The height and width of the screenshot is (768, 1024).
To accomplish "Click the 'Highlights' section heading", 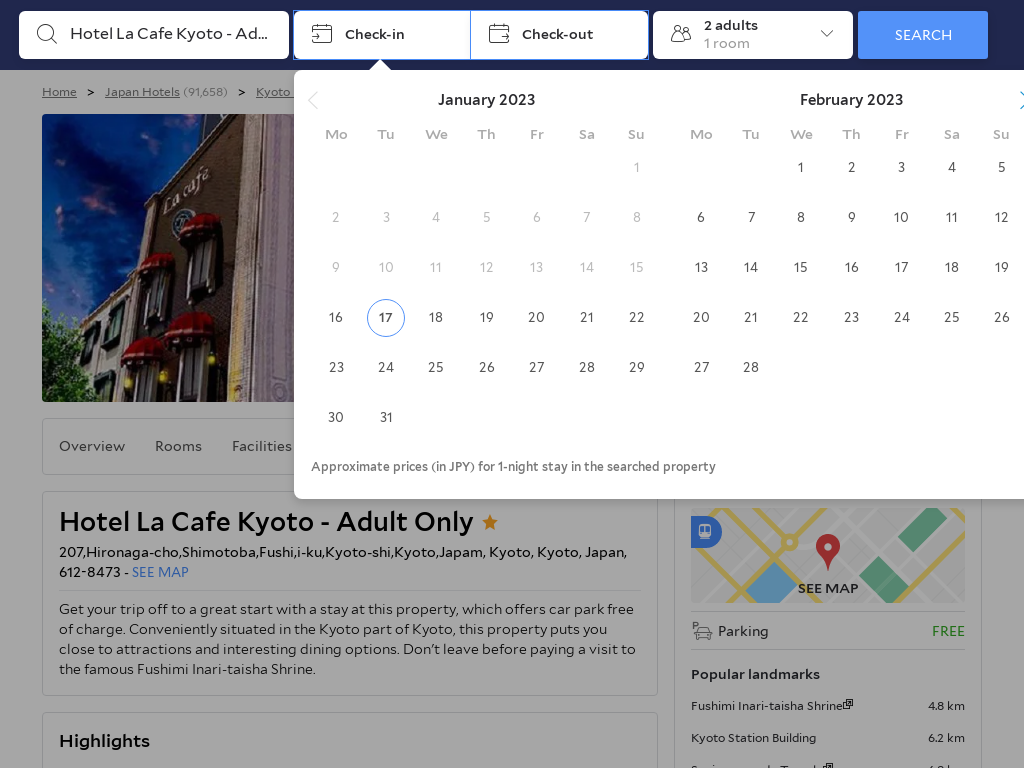I will (x=104, y=741).
